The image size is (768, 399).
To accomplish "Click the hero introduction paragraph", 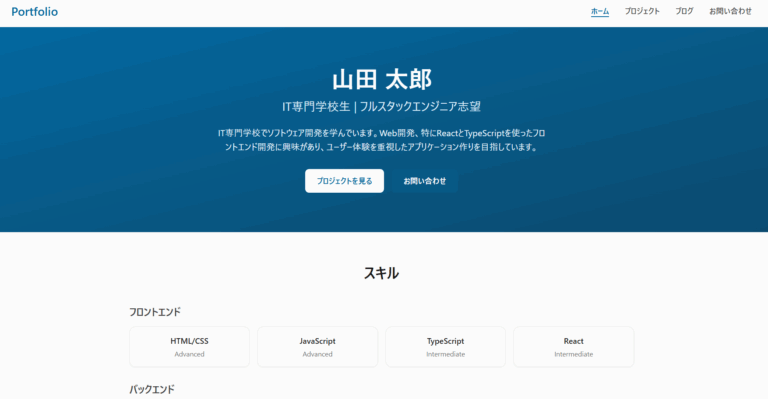I will (x=382, y=140).
